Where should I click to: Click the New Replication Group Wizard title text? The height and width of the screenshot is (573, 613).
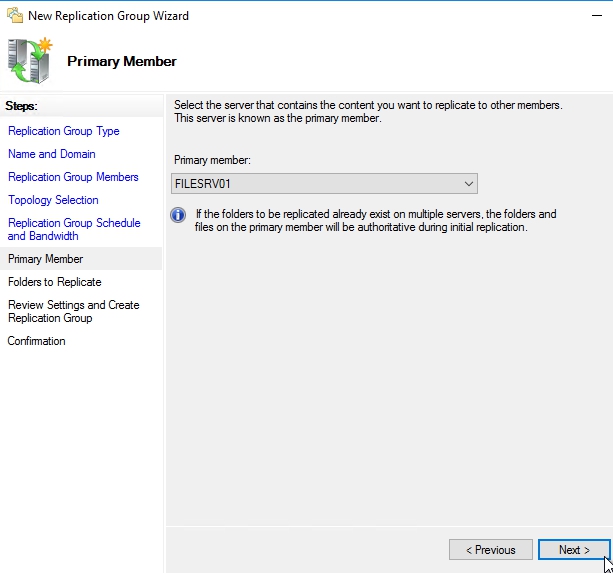point(108,15)
